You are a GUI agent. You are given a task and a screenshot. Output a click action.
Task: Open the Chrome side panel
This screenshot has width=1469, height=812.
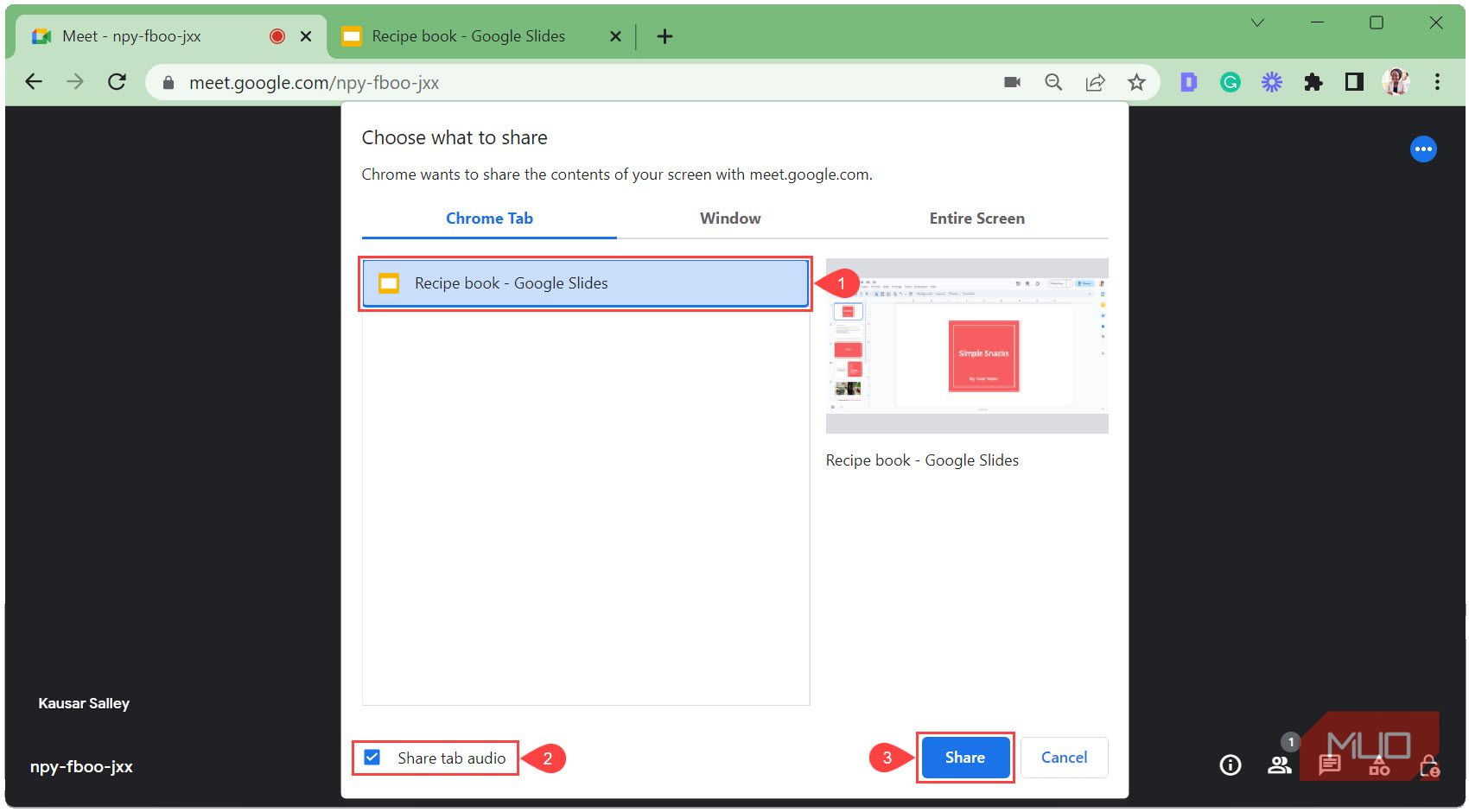(1354, 81)
